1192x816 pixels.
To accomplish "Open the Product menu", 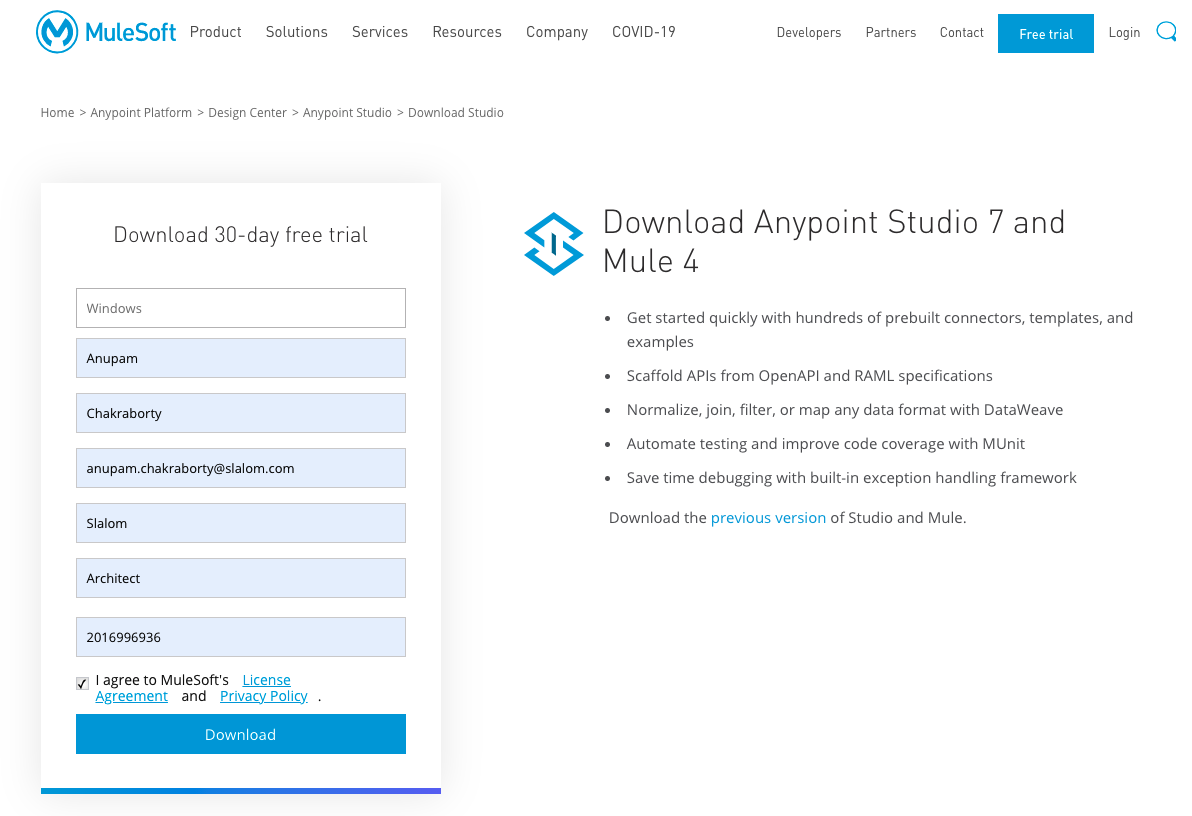I will 215,31.
